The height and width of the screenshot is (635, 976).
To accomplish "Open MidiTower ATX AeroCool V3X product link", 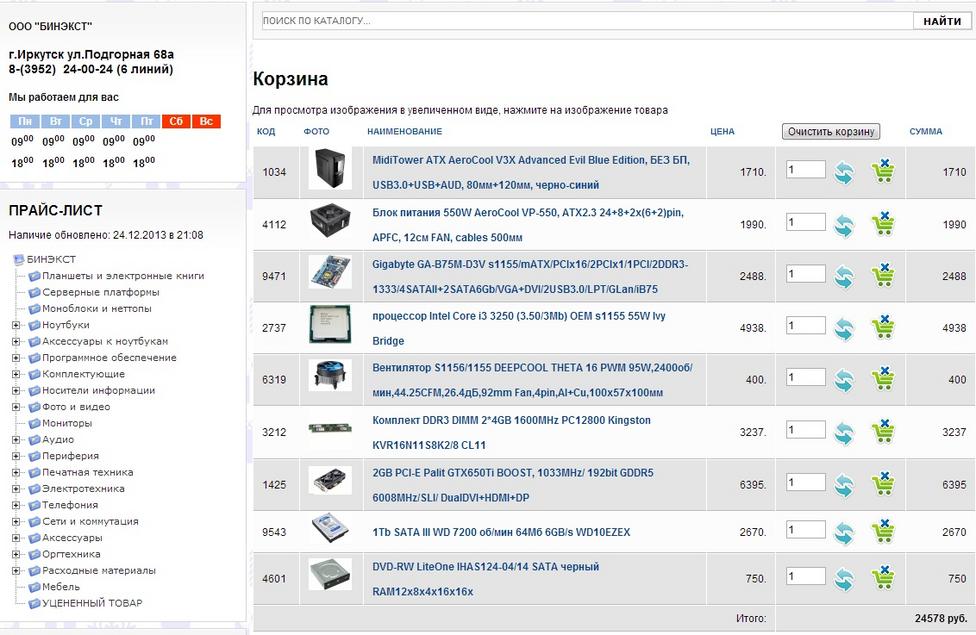I will [530, 172].
